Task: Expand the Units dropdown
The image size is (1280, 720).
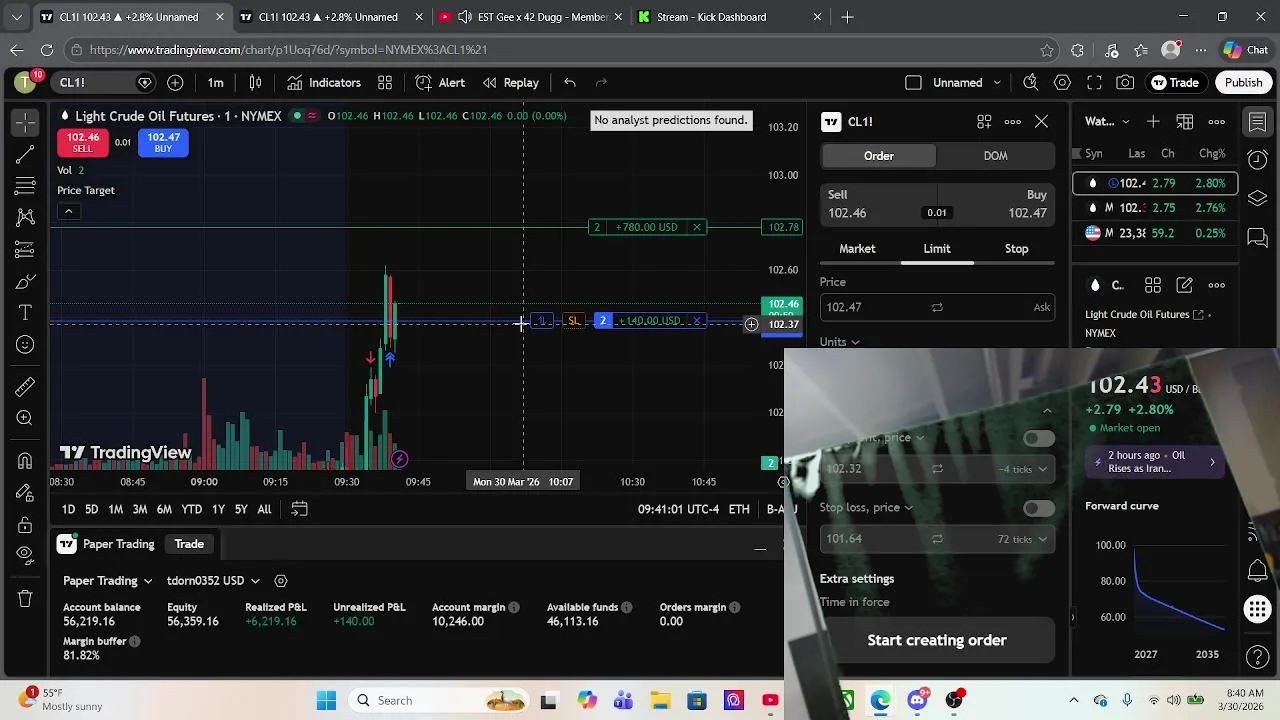Action: click(840, 342)
